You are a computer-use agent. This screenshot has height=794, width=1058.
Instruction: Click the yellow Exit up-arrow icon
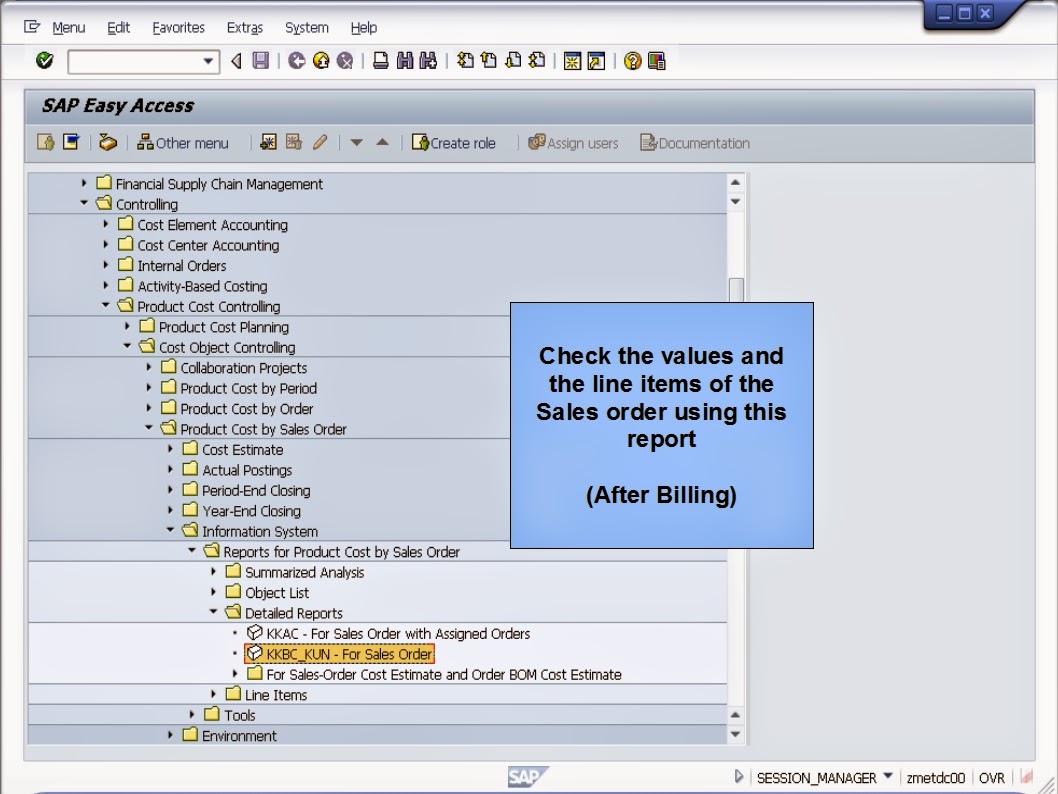click(321, 61)
